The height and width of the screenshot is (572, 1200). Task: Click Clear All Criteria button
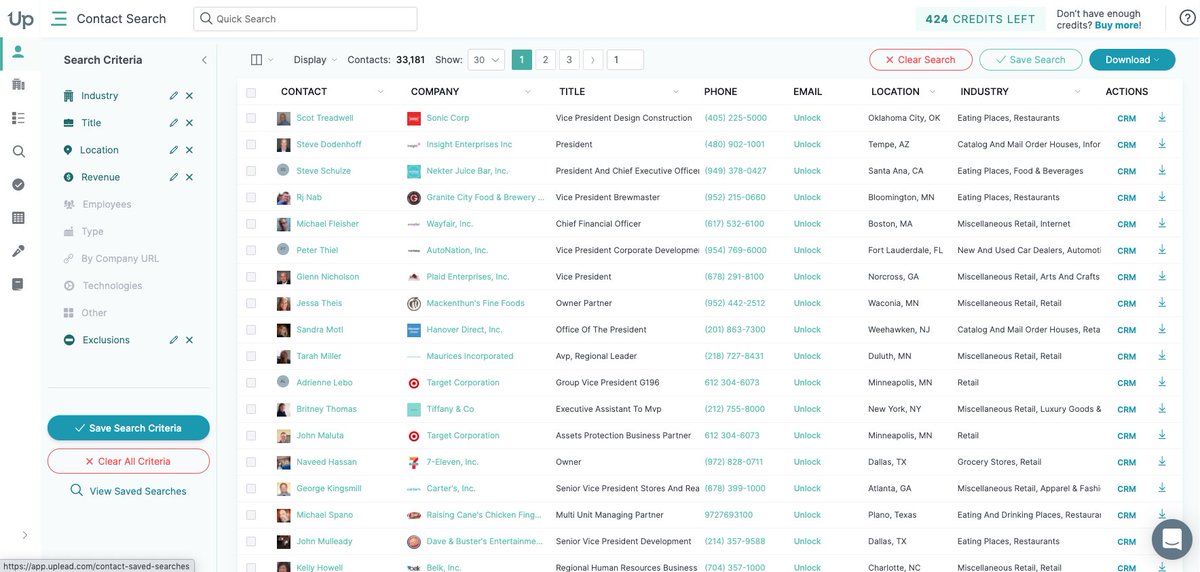(128, 461)
